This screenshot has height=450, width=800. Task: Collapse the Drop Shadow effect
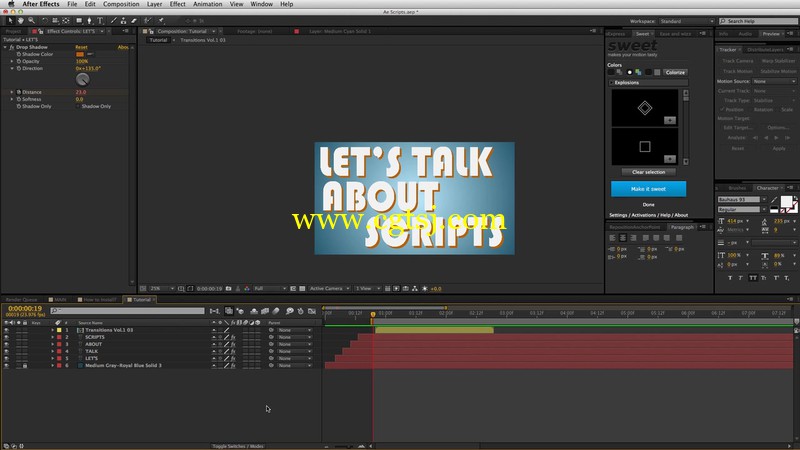tap(5, 47)
